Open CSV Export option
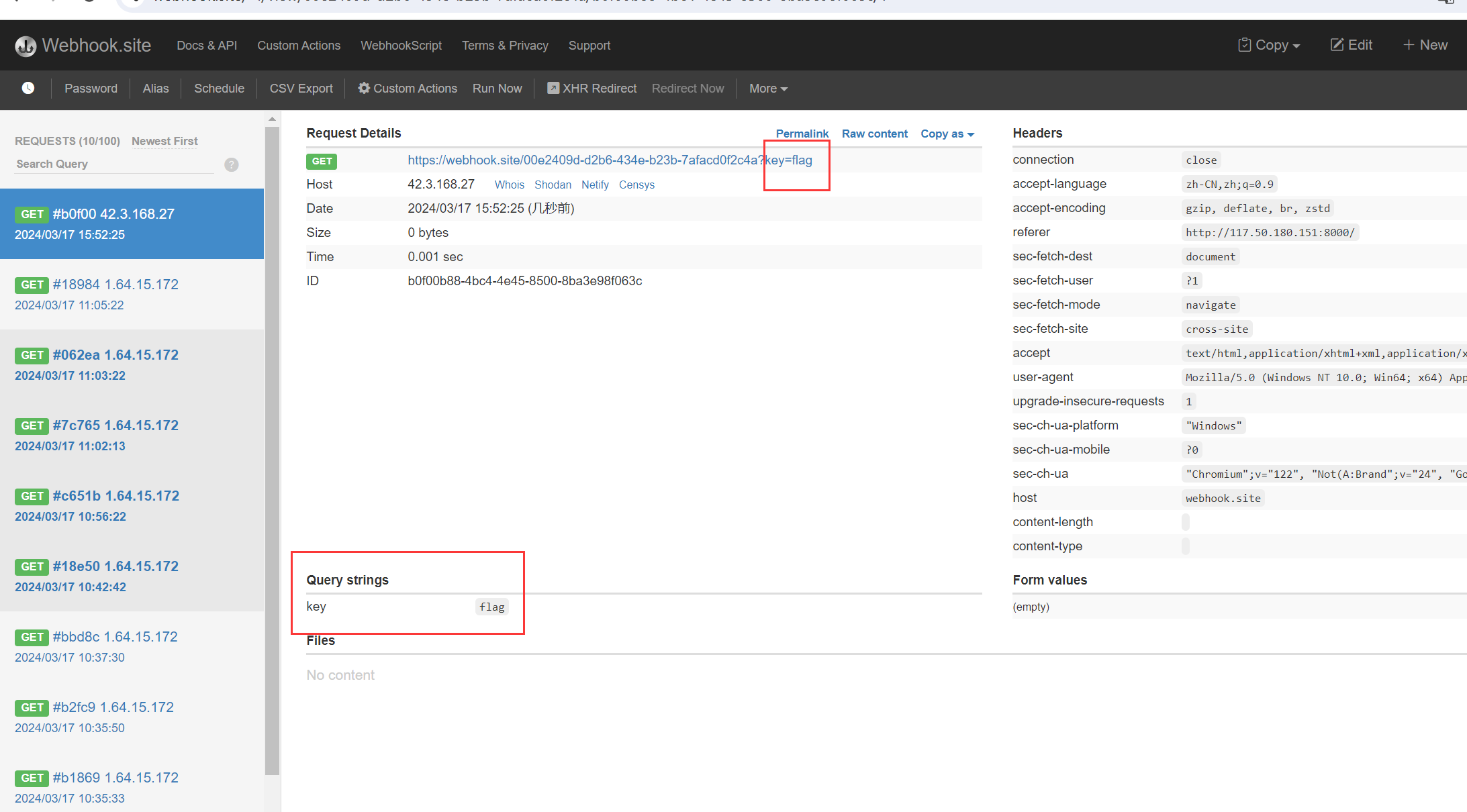Screen dimensions: 1467x812 301,88
